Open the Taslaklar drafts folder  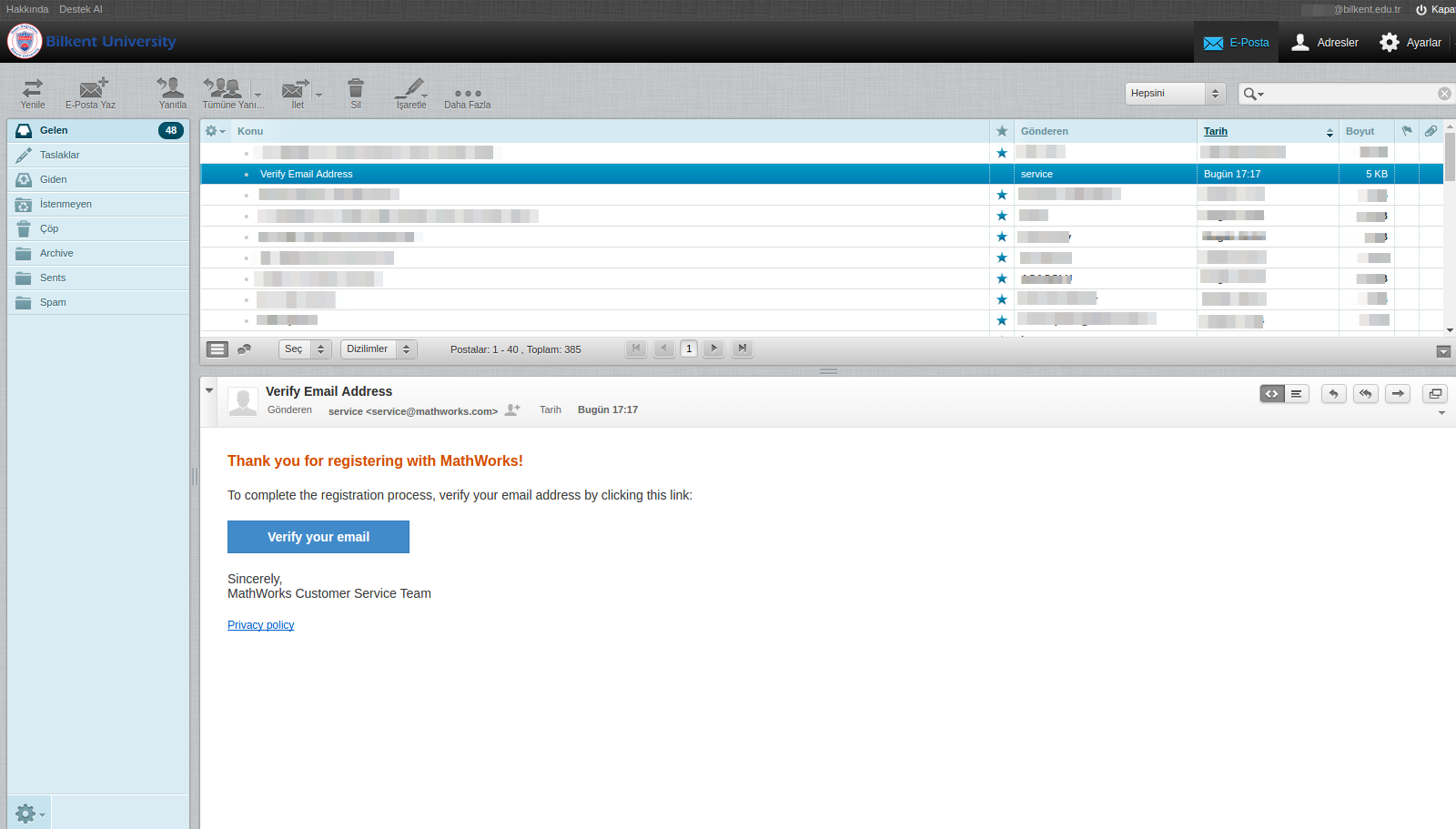coord(98,155)
